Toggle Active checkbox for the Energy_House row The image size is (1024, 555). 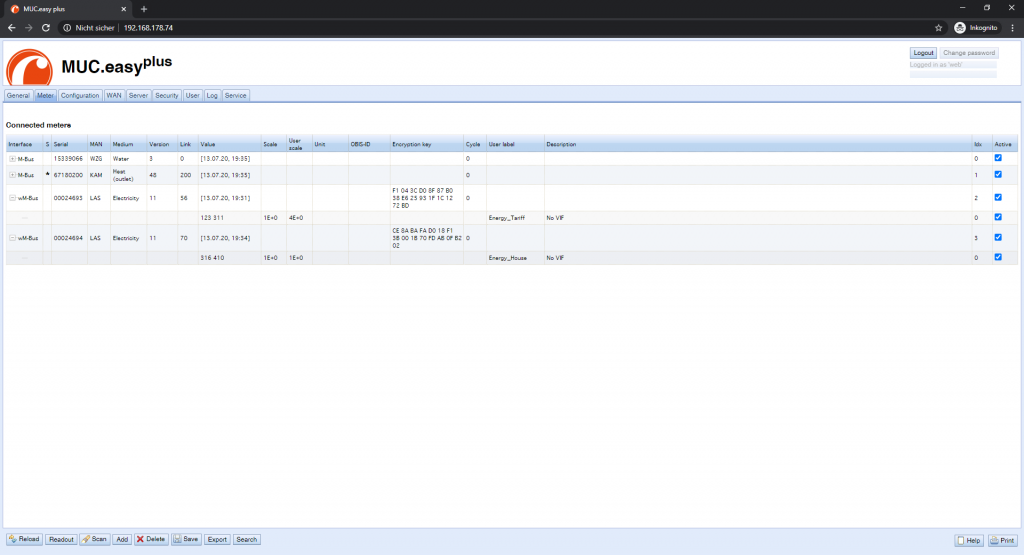tap(998, 257)
